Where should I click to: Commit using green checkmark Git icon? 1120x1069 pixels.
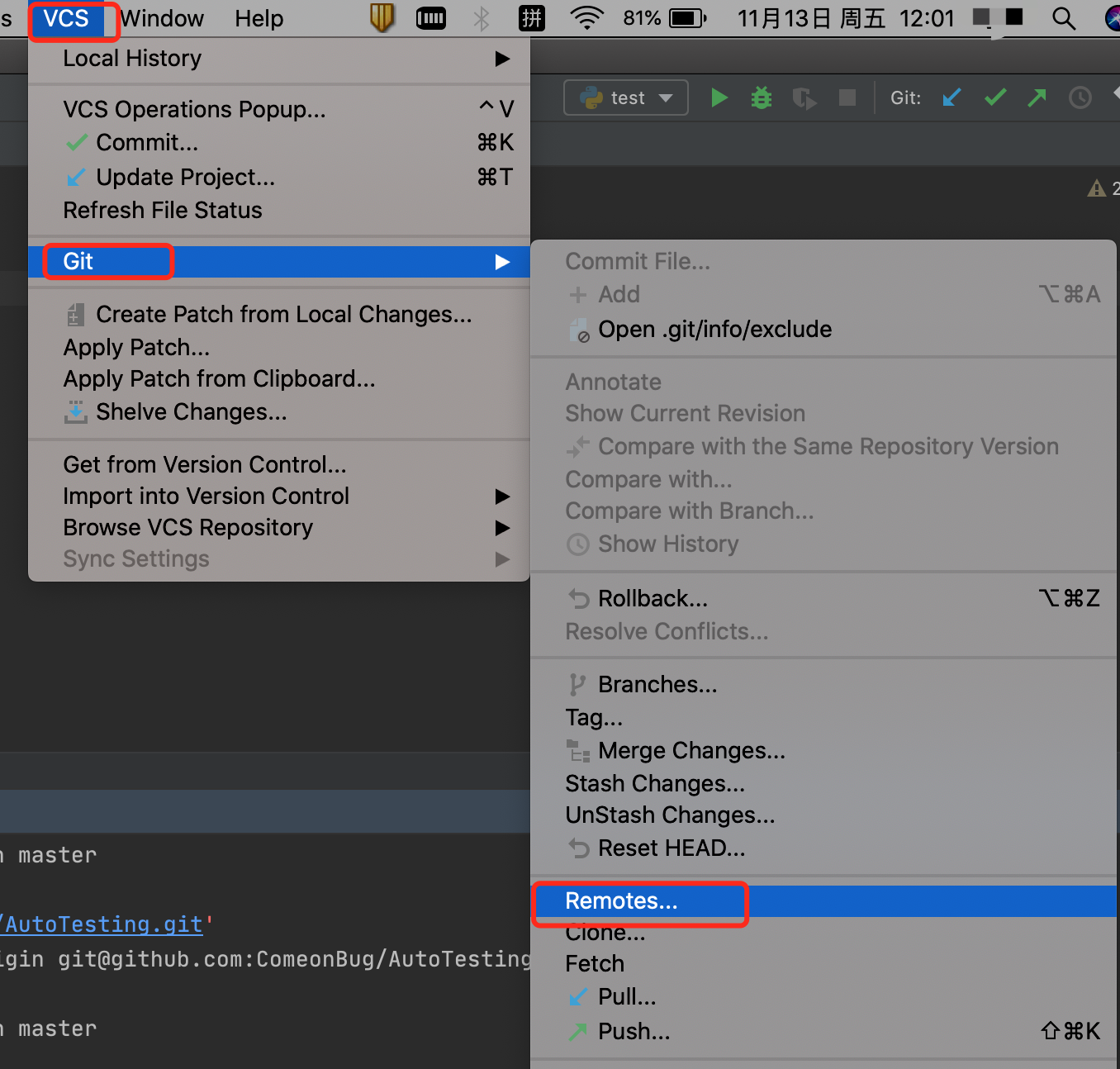pyautogui.click(x=995, y=97)
